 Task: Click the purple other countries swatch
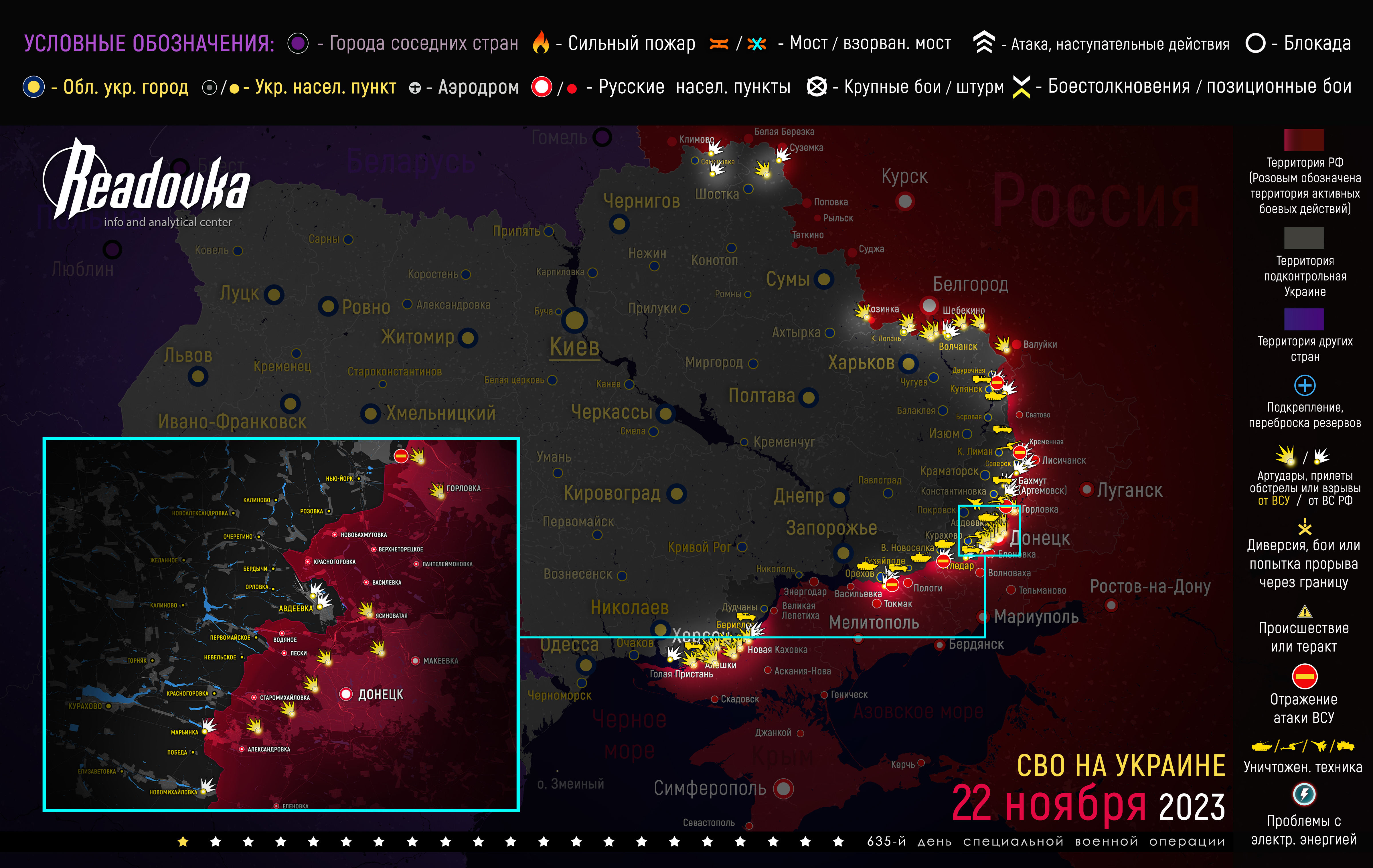pyautogui.click(x=1304, y=319)
